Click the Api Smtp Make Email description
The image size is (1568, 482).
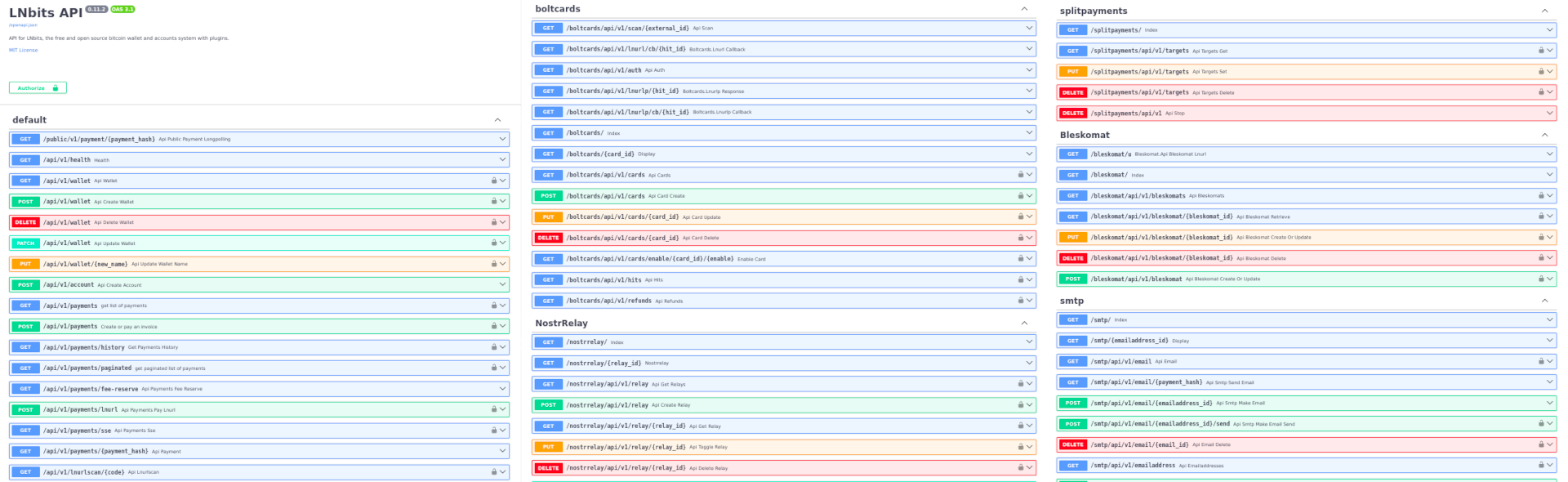click(1241, 403)
